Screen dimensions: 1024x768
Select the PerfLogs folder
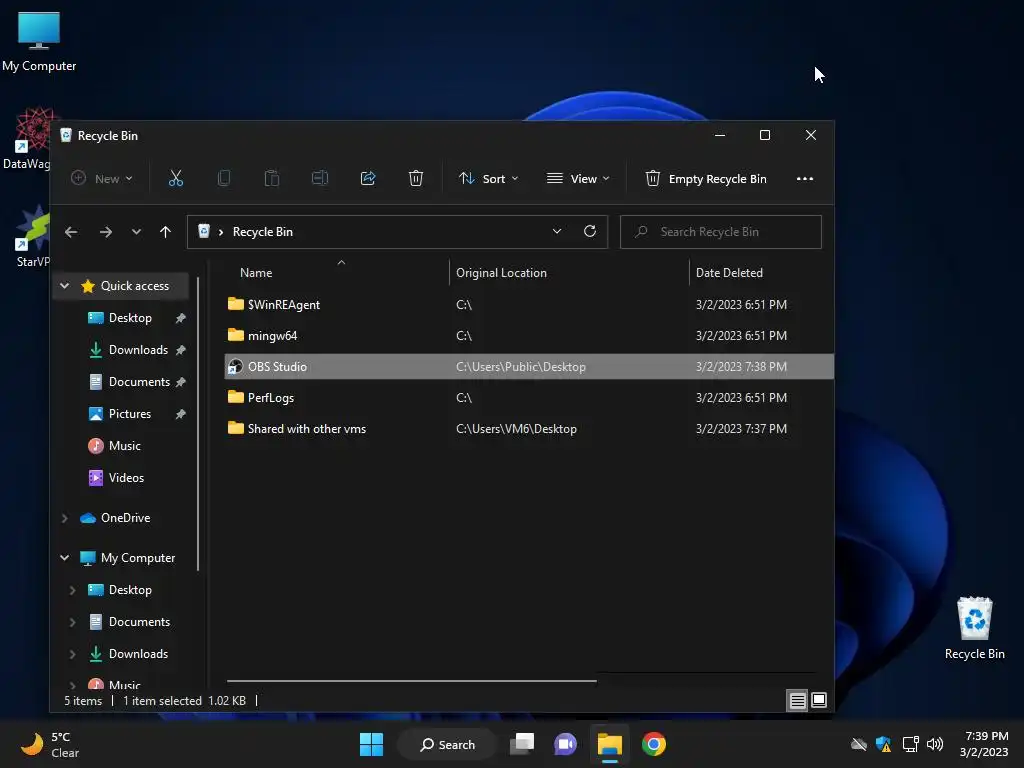[529, 398]
